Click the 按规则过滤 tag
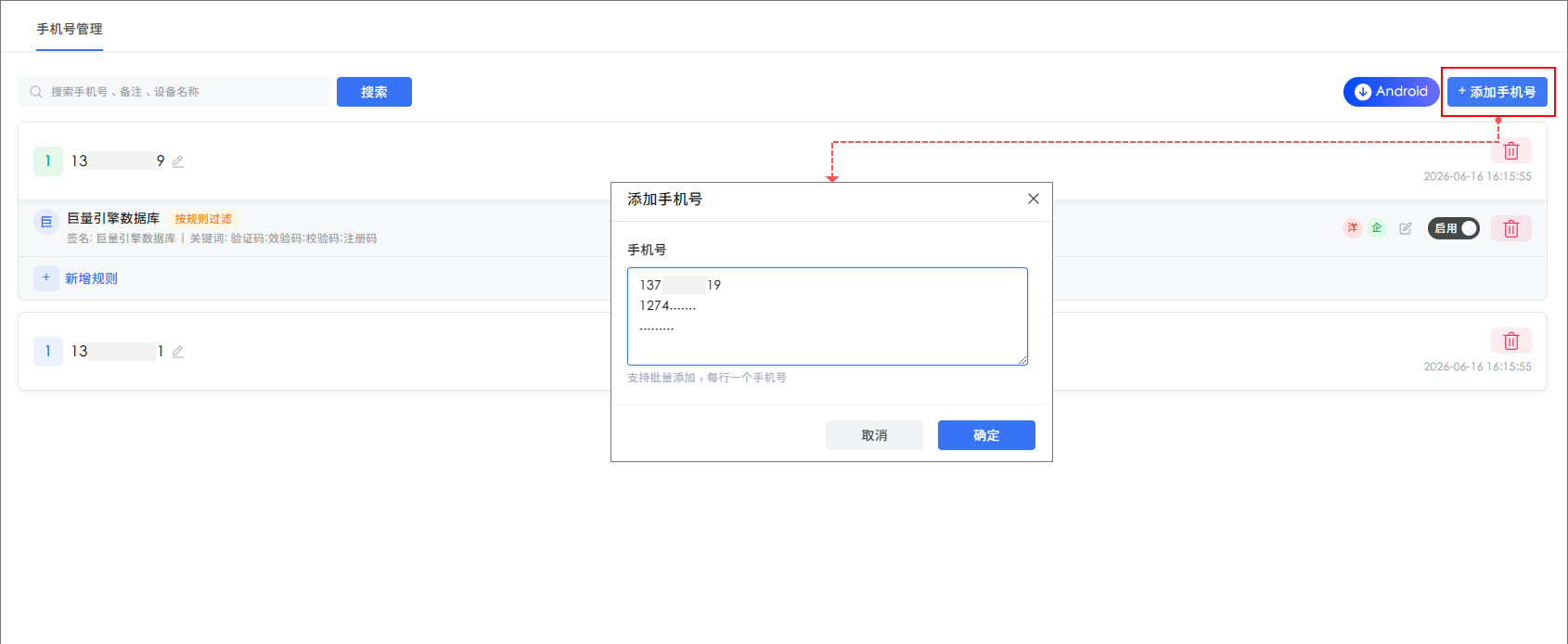 click(203, 219)
